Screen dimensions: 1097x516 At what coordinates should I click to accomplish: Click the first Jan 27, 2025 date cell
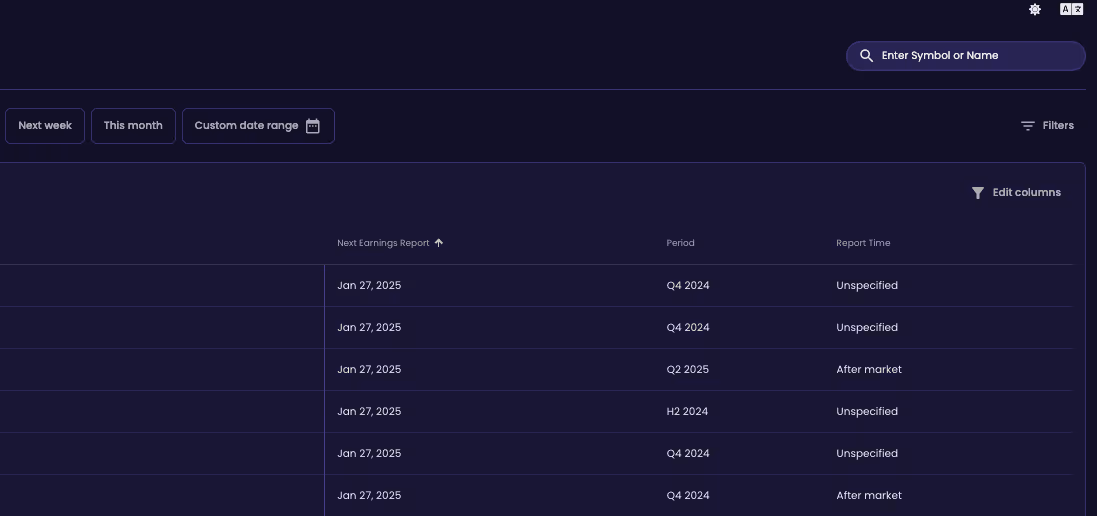click(x=369, y=285)
